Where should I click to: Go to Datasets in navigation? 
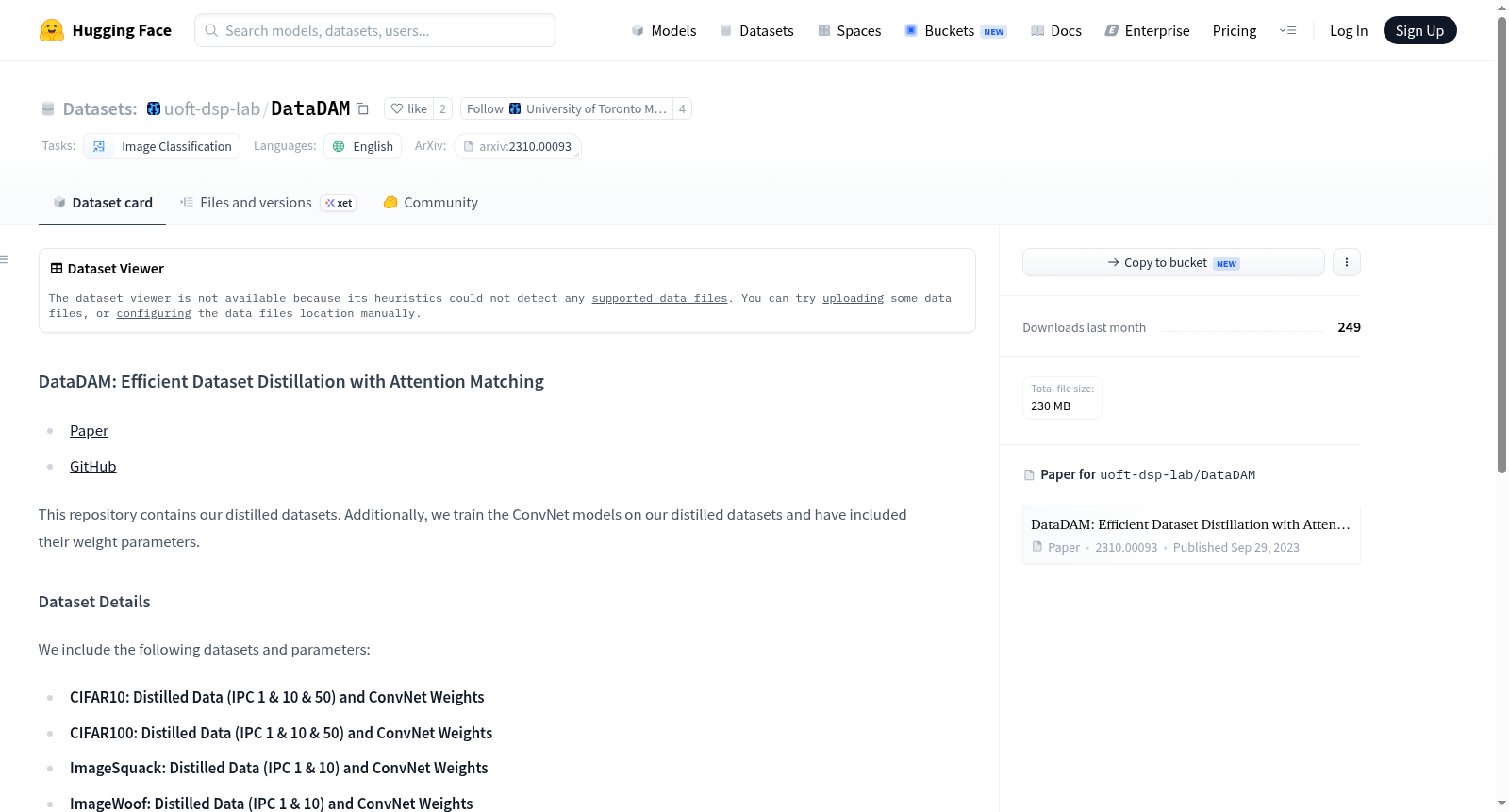click(756, 30)
